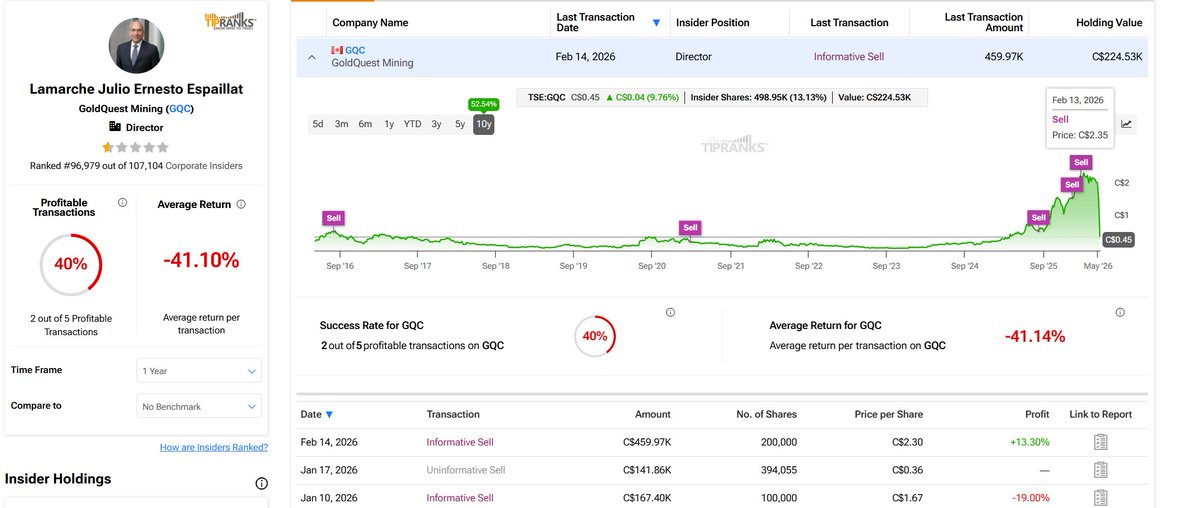The height and width of the screenshot is (508, 1200).
Task: Click Sell marker just below the peak marker
Action: (1072, 184)
